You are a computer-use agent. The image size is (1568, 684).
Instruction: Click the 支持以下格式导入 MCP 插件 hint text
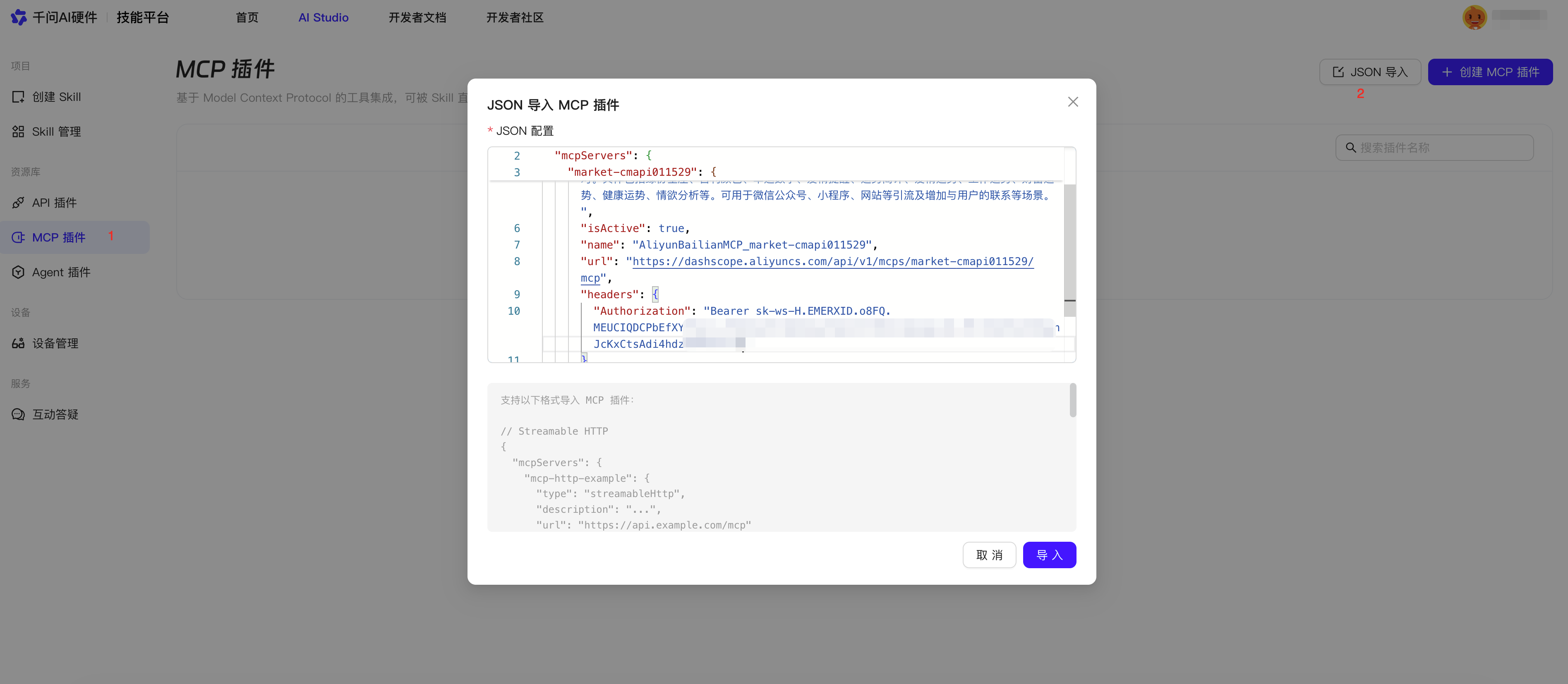point(567,400)
